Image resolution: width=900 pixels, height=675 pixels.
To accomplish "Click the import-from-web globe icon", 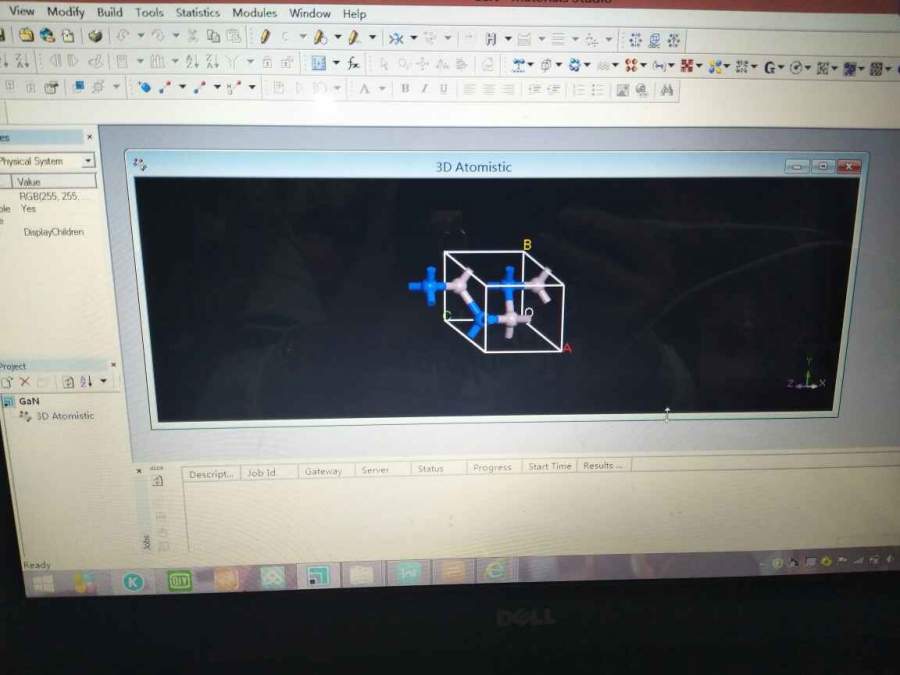I will pos(48,36).
